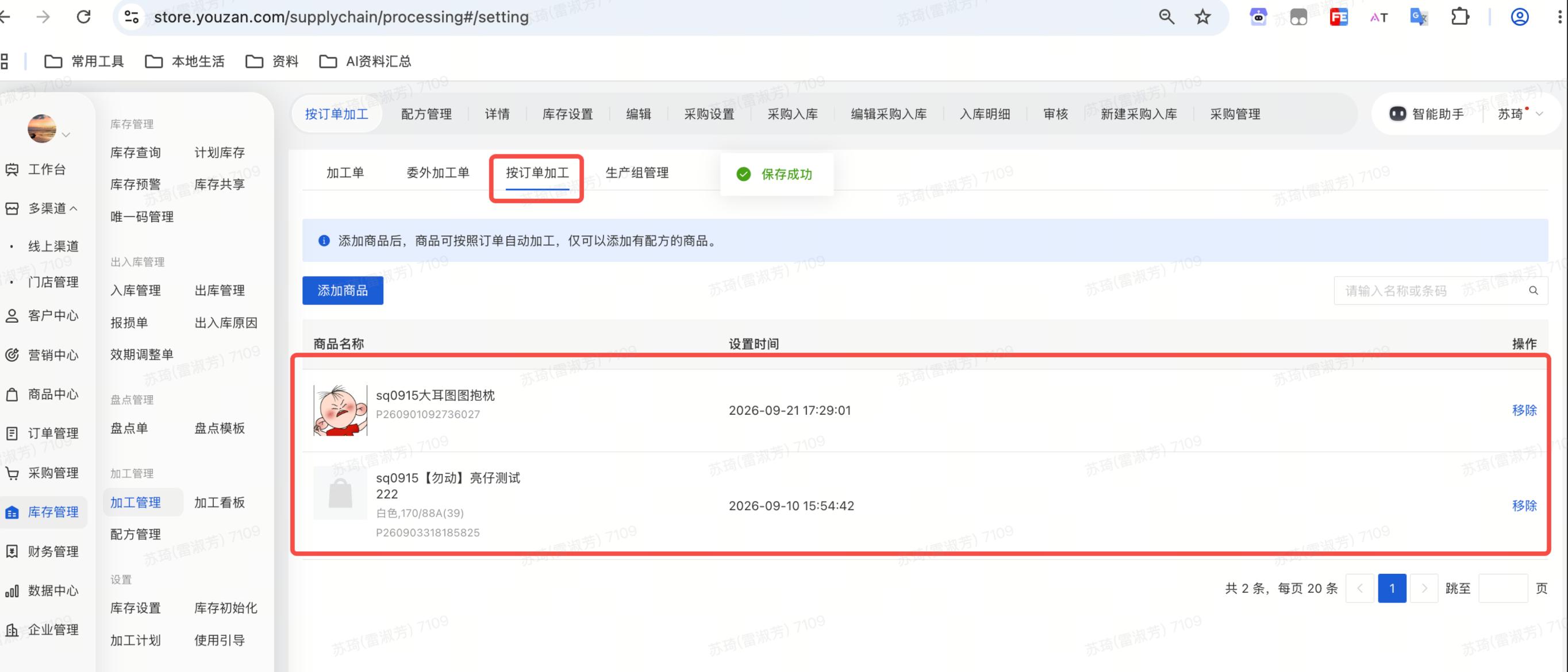Click the product name search input
This screenshot has height=672, width=1568.
1441,291
